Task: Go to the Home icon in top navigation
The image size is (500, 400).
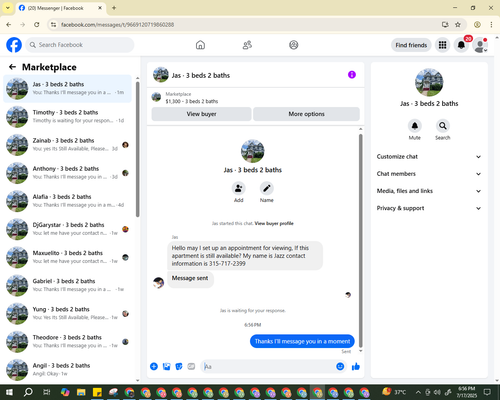Action: point(200,45)
